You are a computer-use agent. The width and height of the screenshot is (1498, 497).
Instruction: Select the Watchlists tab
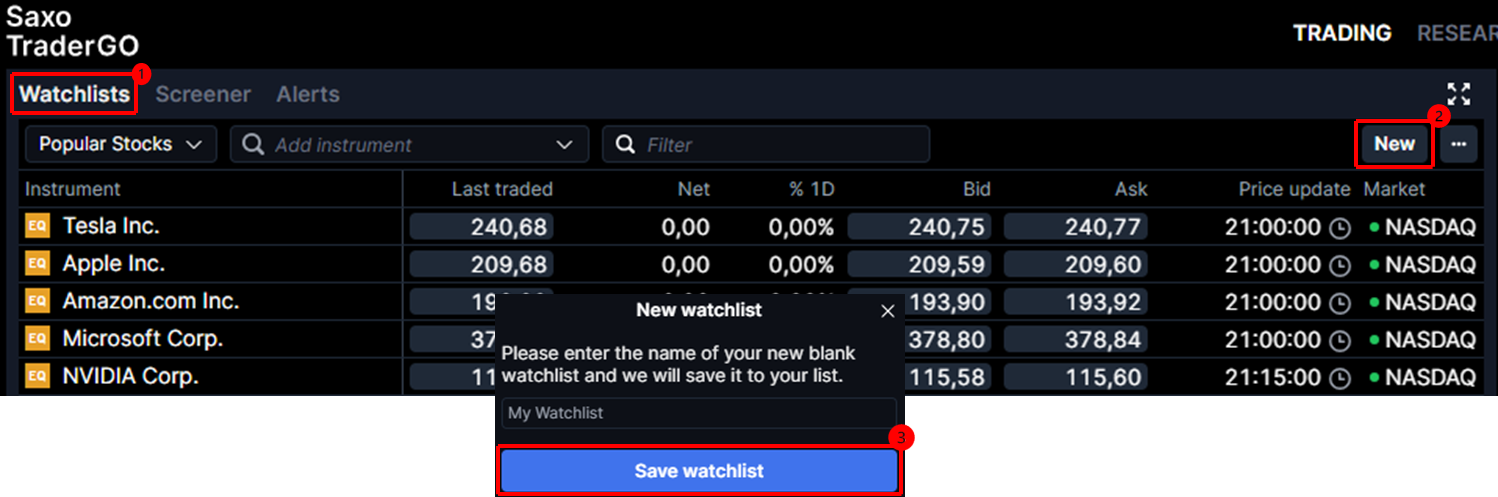75,94
